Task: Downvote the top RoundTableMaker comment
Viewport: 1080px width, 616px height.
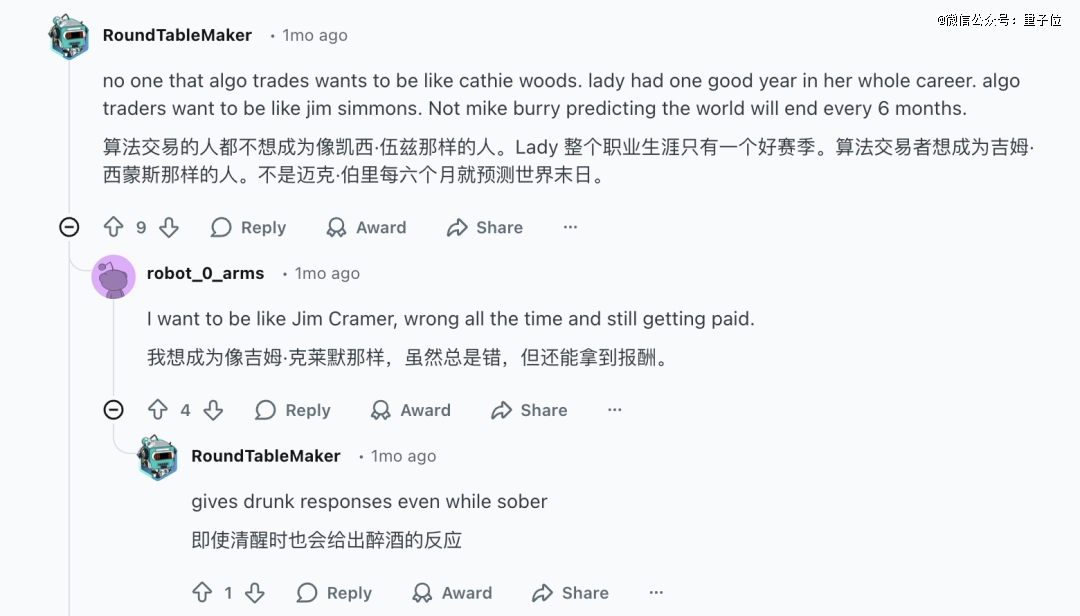Action: [x=169, y=228]
